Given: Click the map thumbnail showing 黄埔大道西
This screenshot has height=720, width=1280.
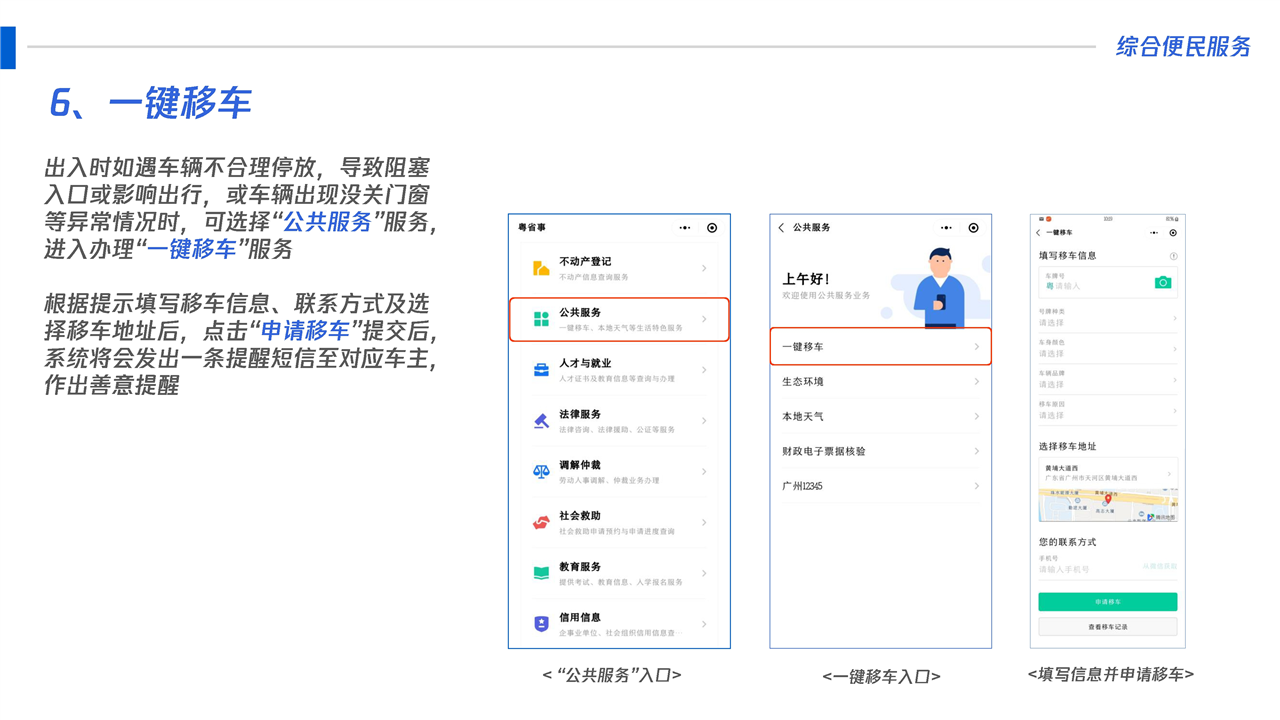Looking at the screenshot, I should click(1107, 506).
